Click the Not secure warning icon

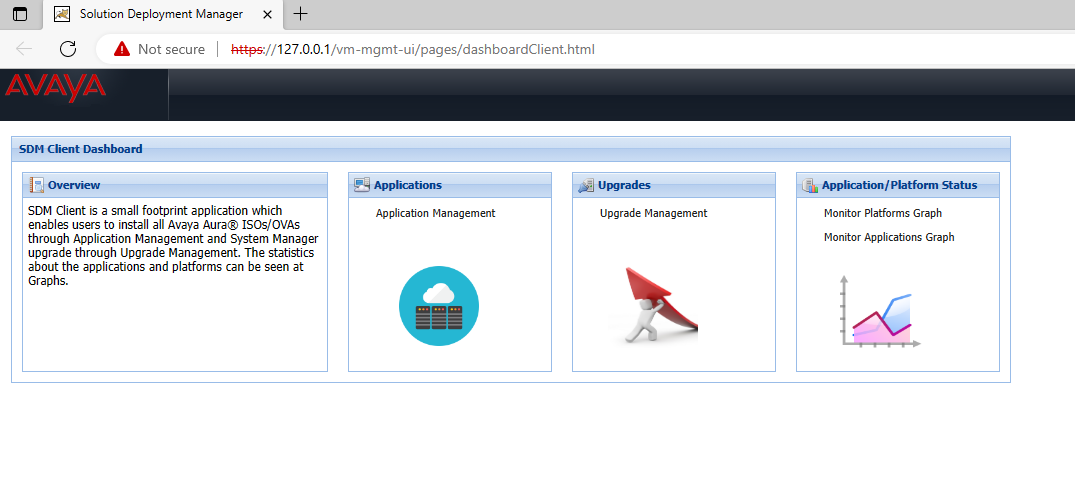[122, 49]
